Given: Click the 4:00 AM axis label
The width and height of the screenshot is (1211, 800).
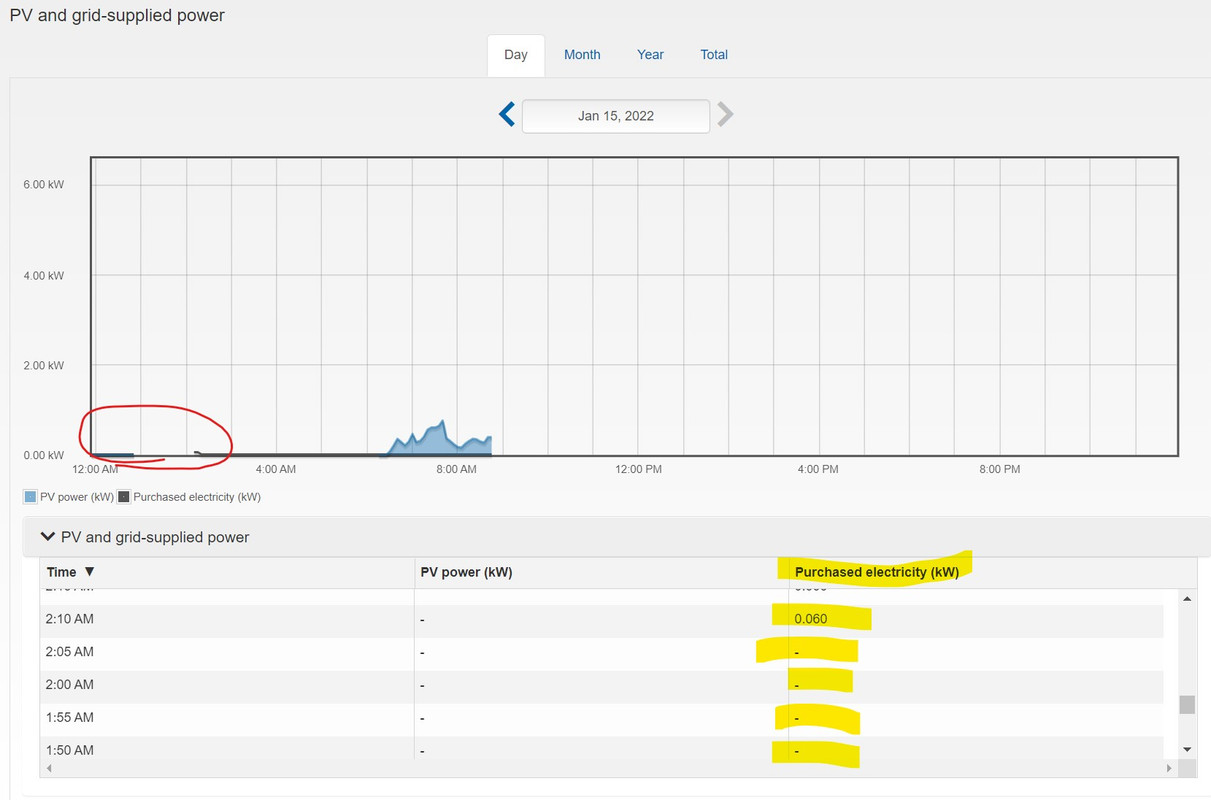Looking at the screenshot, I should [x=275, y=469].
